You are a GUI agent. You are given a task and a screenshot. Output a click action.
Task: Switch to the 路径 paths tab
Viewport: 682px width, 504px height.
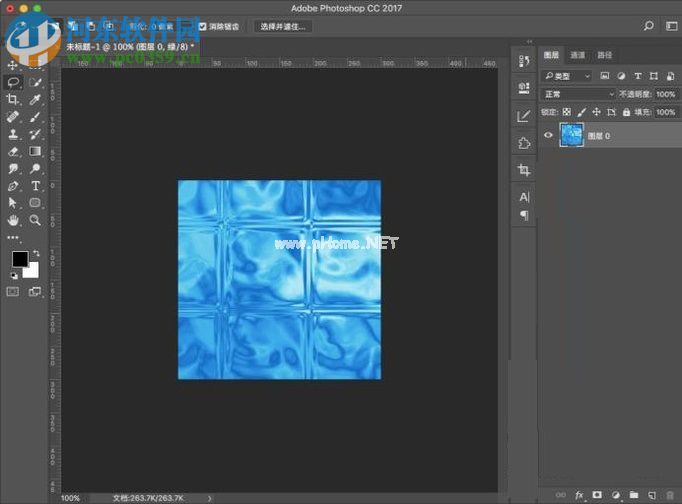pos(604,55)
